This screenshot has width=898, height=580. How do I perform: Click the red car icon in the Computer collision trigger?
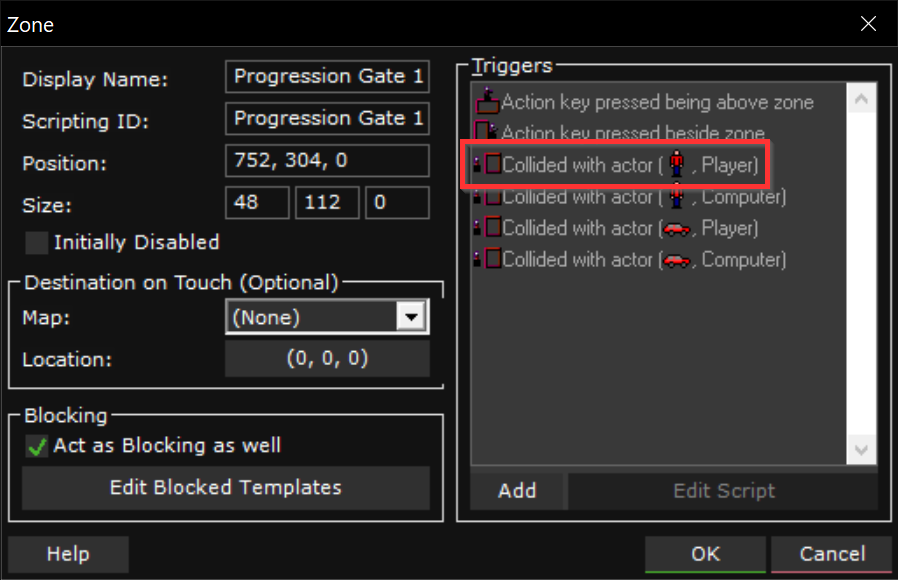[676, 261]
